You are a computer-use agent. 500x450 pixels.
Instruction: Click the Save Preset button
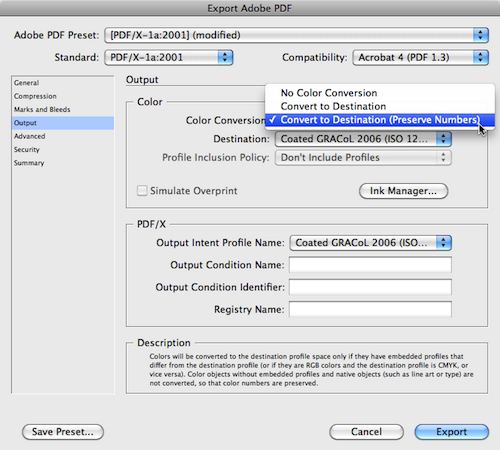(x=63, y=432)
